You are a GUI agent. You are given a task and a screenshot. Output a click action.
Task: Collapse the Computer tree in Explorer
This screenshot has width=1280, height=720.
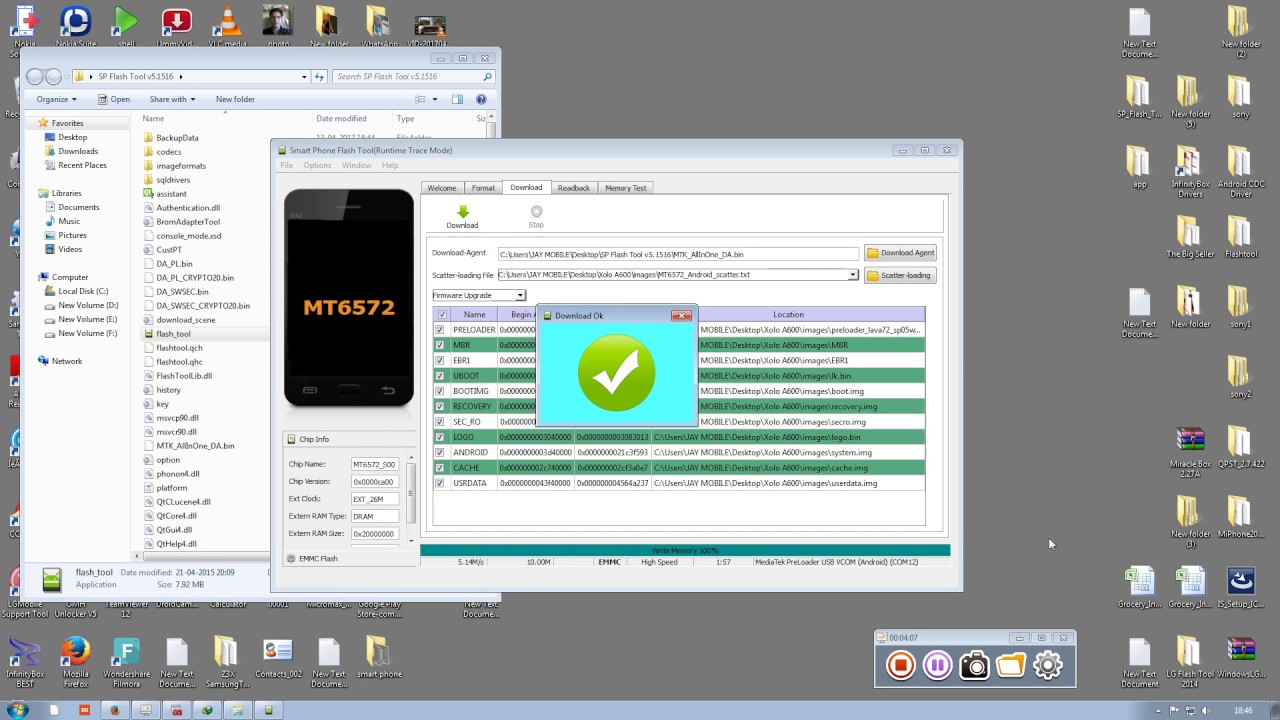click(31, 277)
